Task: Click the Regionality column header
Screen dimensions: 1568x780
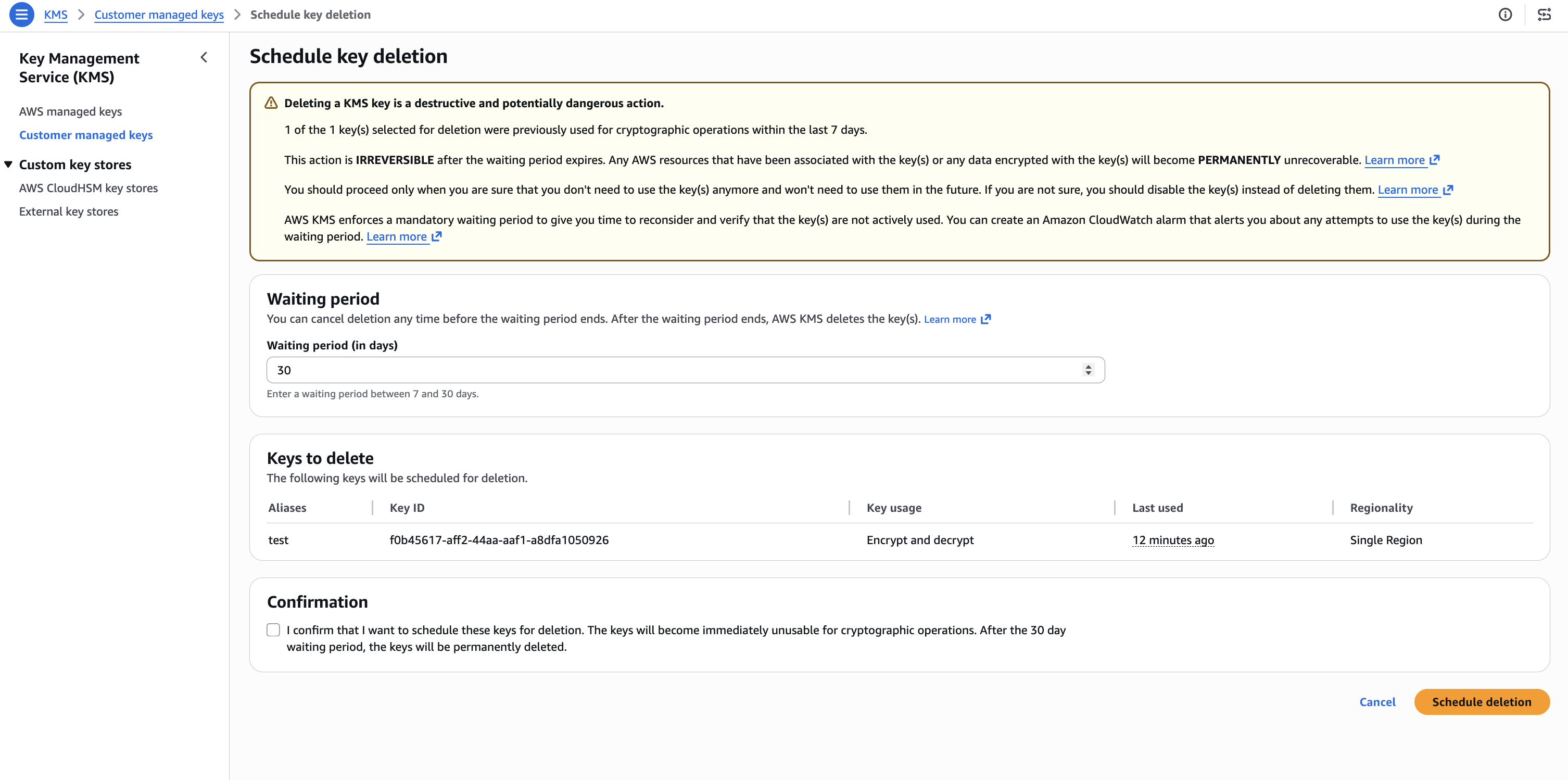Action: point(1381,508)
